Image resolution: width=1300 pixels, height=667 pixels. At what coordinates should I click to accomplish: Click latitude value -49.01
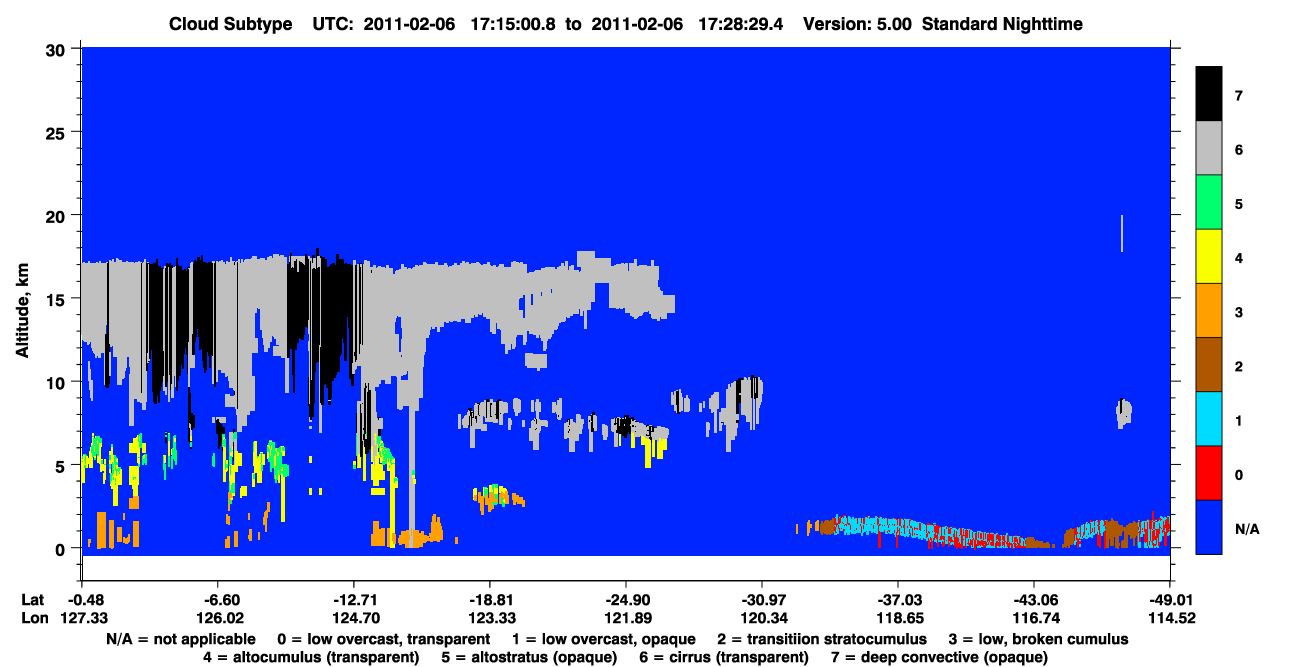click(1170, 599)
